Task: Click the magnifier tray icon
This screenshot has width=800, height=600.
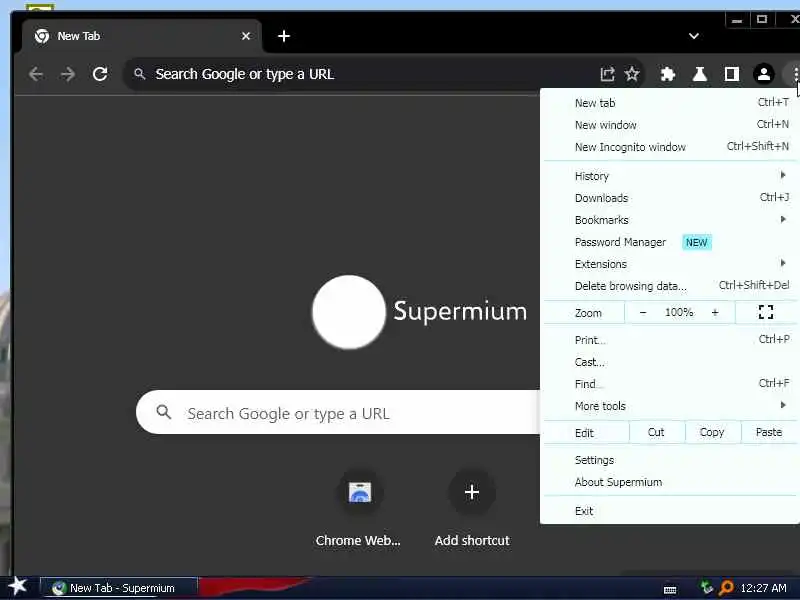Action: click(726, 588)
